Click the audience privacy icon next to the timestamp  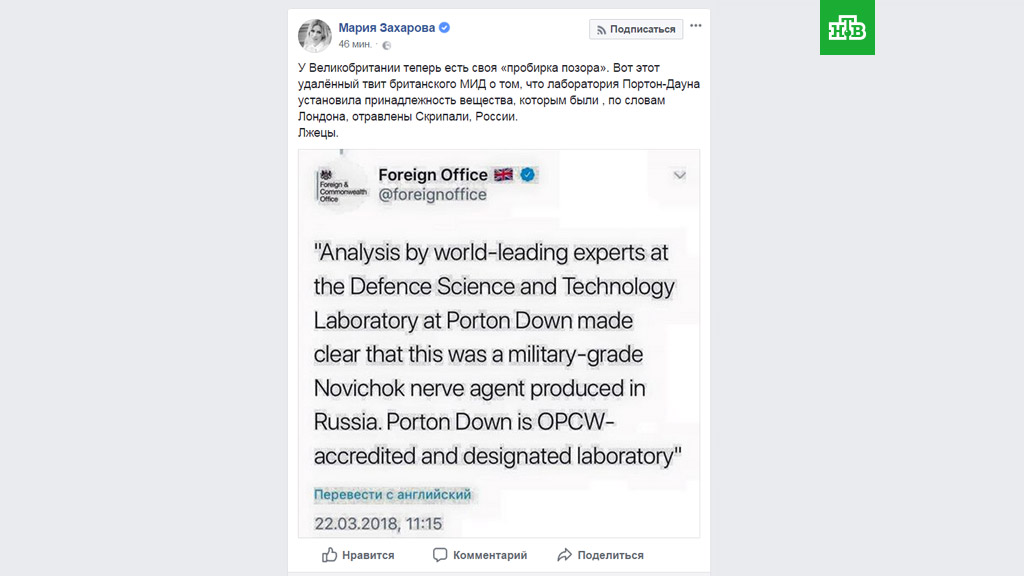pyautogui.click(x=387, y=45)
